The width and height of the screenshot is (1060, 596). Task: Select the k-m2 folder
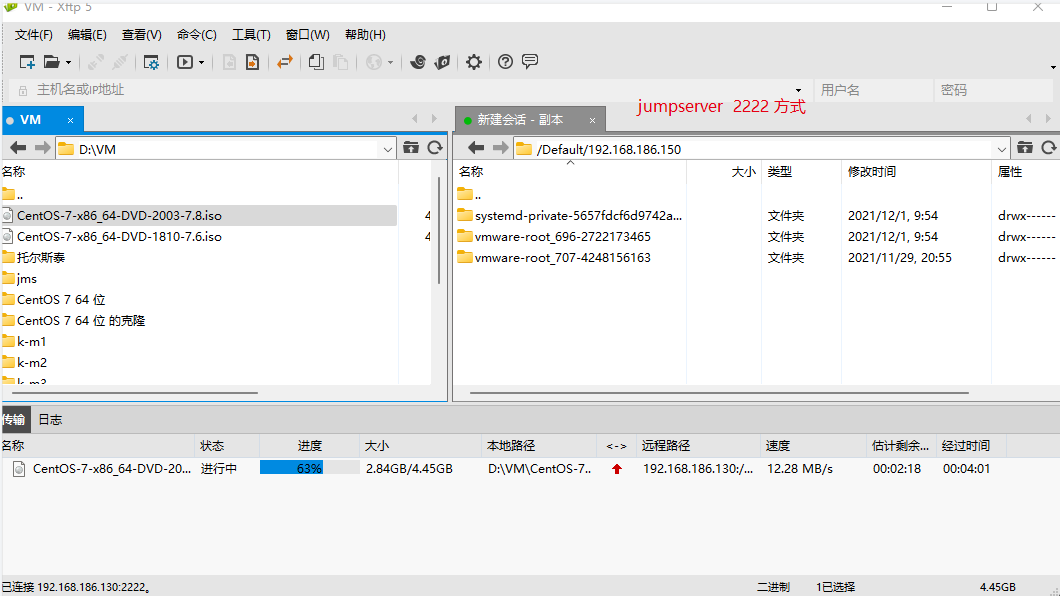[x=24, y=362]
